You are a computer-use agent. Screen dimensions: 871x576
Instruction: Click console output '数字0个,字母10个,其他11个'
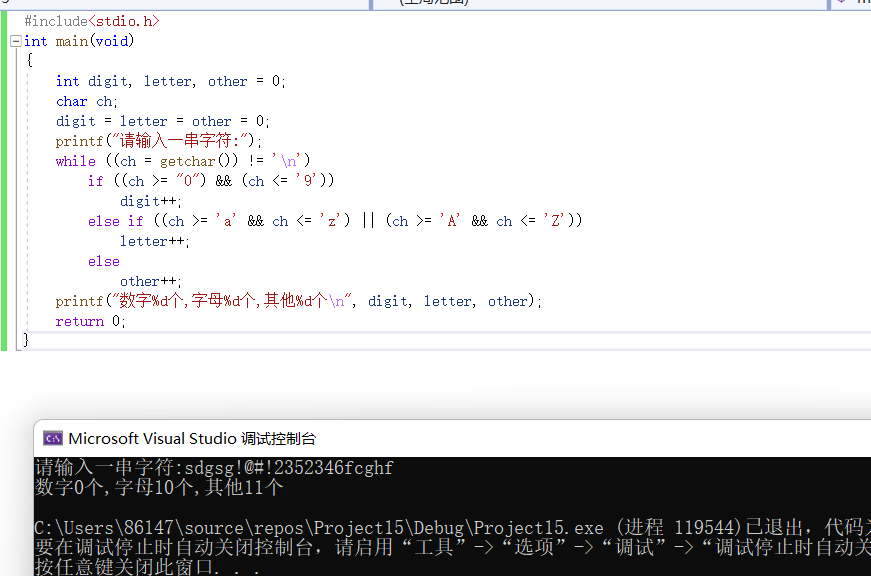tap(159, 488)
